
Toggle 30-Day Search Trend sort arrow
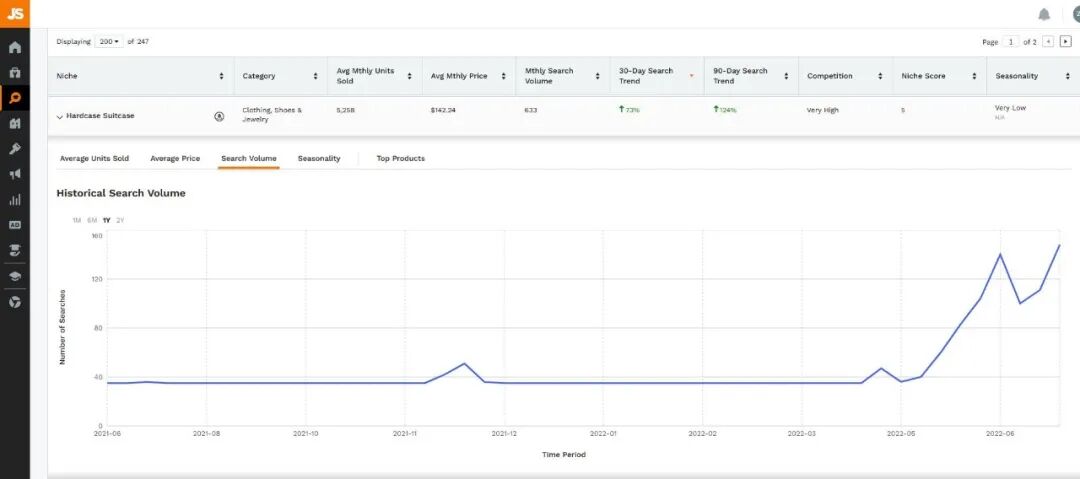[692, 77]
